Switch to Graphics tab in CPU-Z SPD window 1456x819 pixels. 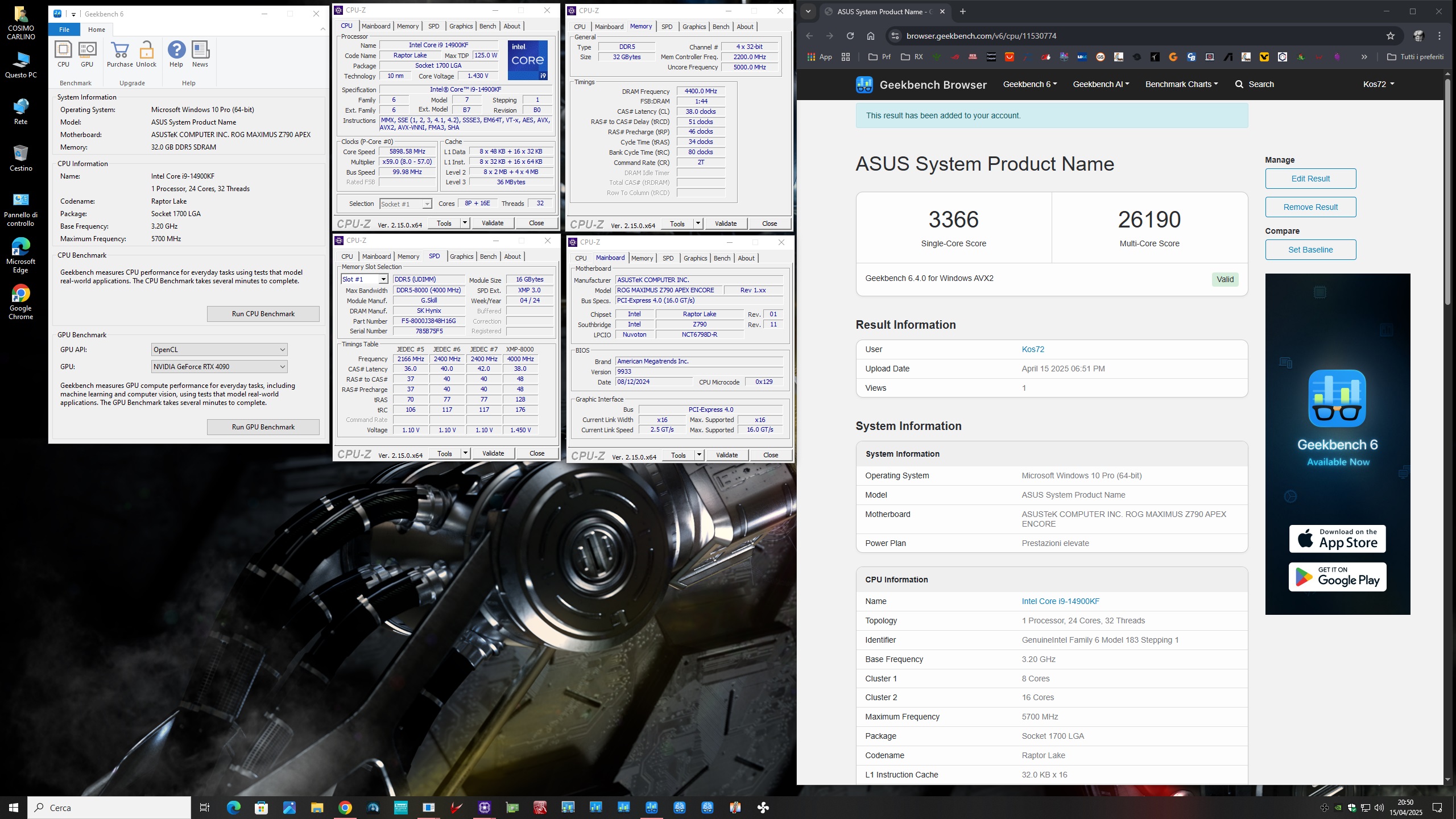(x=461, y=257)
